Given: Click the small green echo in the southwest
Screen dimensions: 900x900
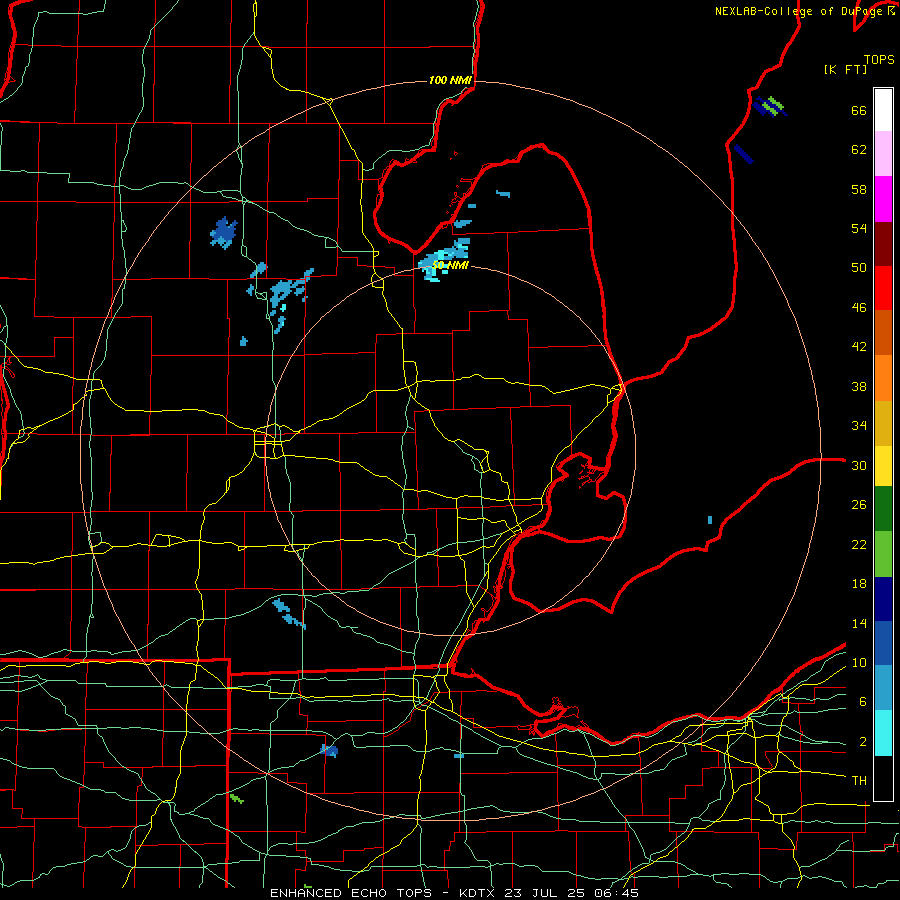Looking at the screenshot, I should coord(236,798).
